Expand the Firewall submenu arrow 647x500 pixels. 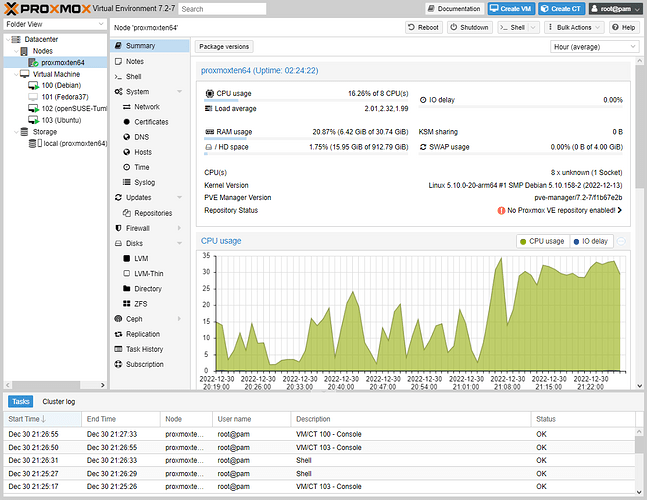click(179, 228)
